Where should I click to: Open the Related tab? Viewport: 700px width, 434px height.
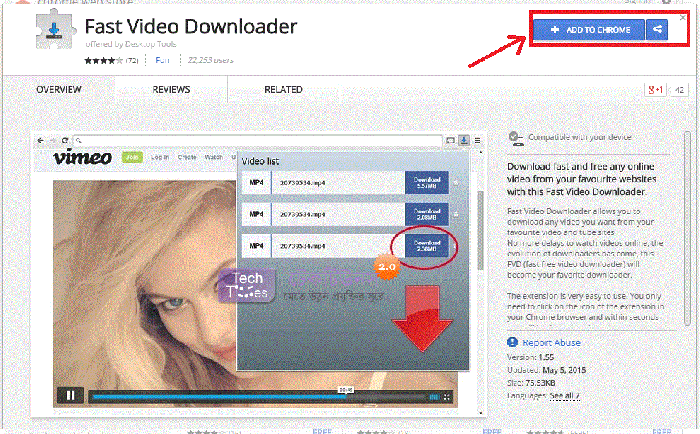283,89
